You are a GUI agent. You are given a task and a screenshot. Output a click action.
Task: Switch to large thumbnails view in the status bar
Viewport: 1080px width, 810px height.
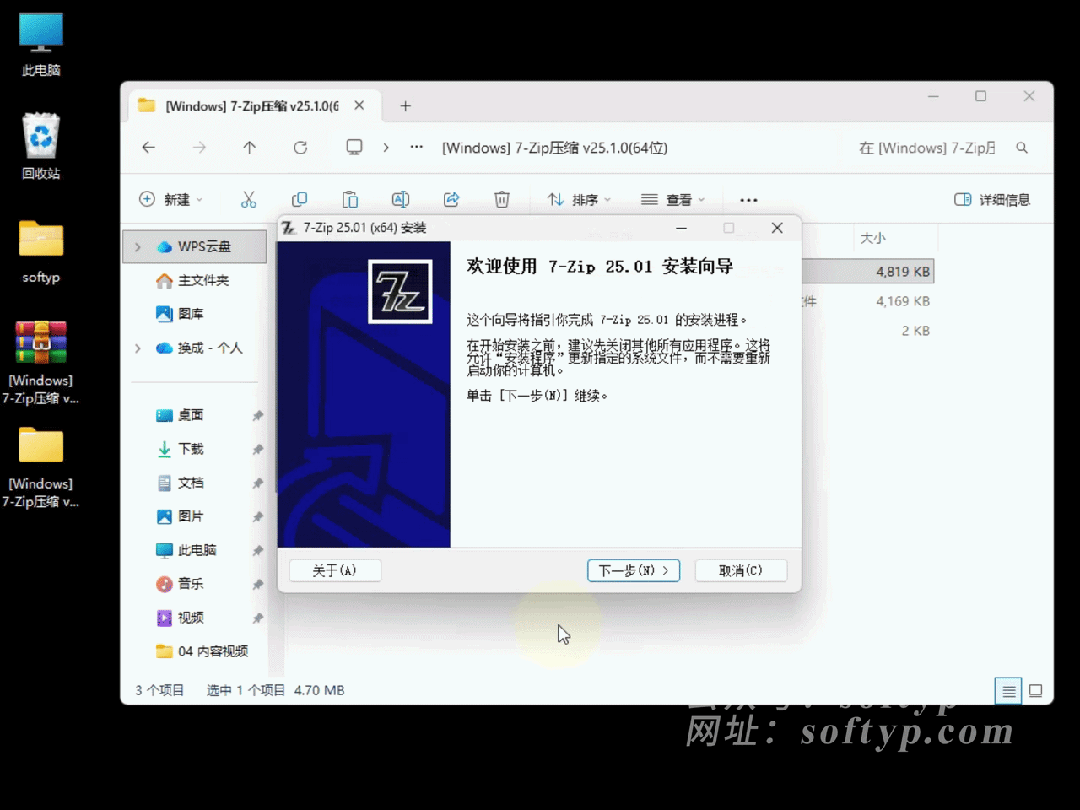pos(1035,691)
